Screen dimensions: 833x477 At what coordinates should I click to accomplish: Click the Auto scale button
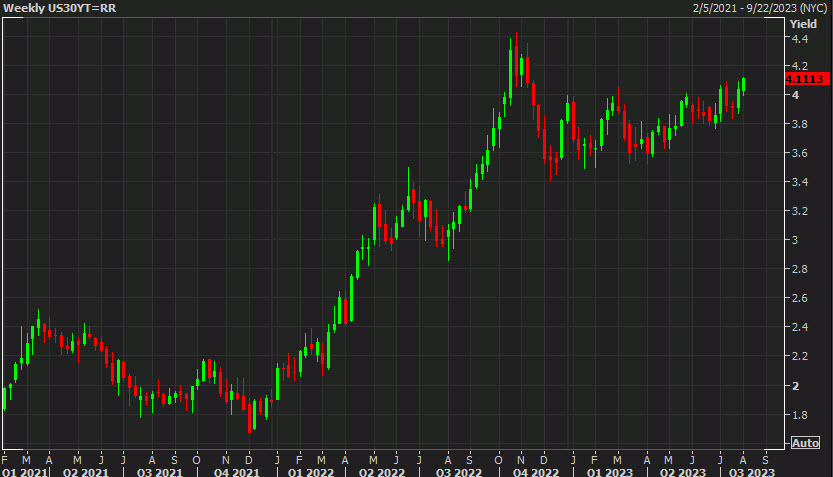pyautogui.click(x=805, y=443)
